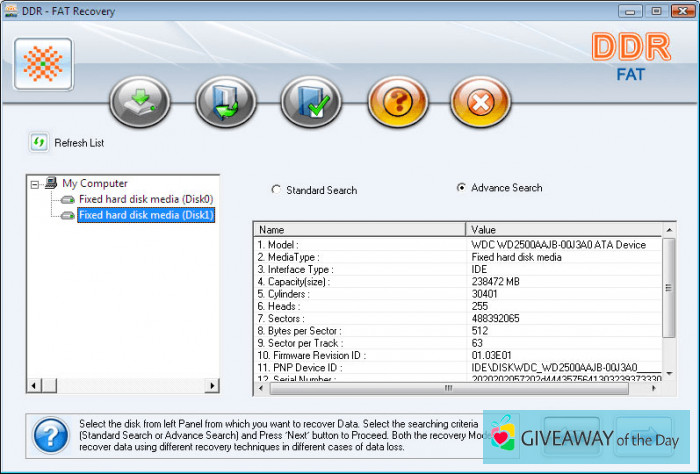
Task: Click the green arrow disk recovery icon
Action: [139, 101]
